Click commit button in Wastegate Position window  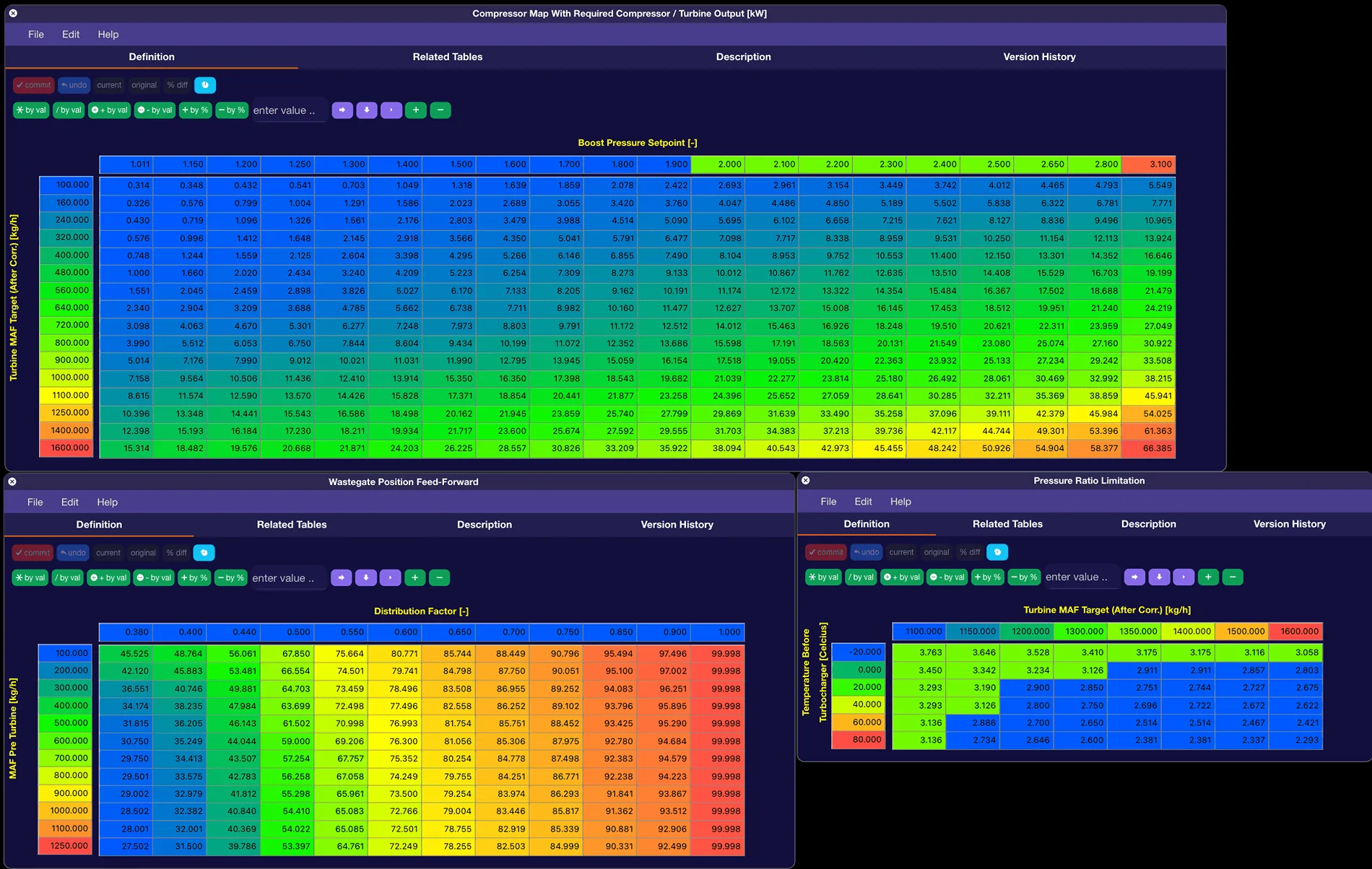[x=33, y=553]
